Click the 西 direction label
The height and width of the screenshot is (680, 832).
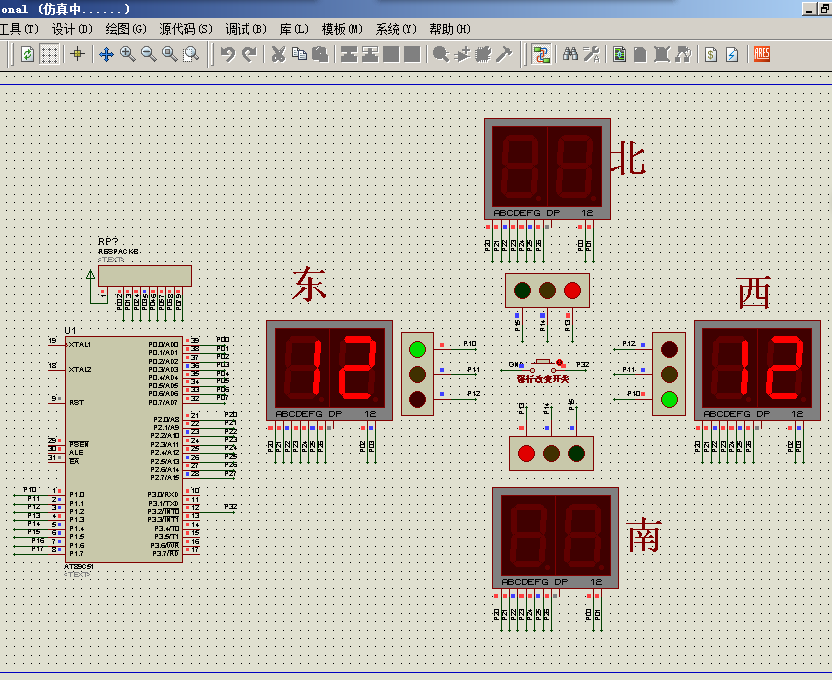(754, 293)
